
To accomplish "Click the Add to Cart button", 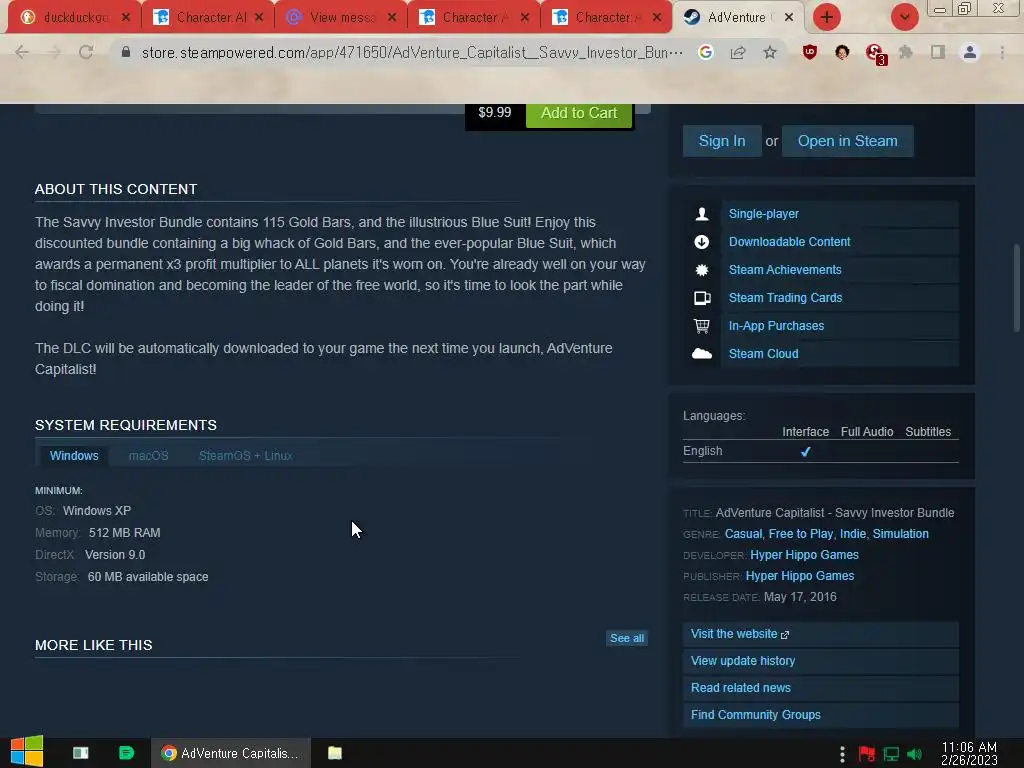I will coord(579,113).
